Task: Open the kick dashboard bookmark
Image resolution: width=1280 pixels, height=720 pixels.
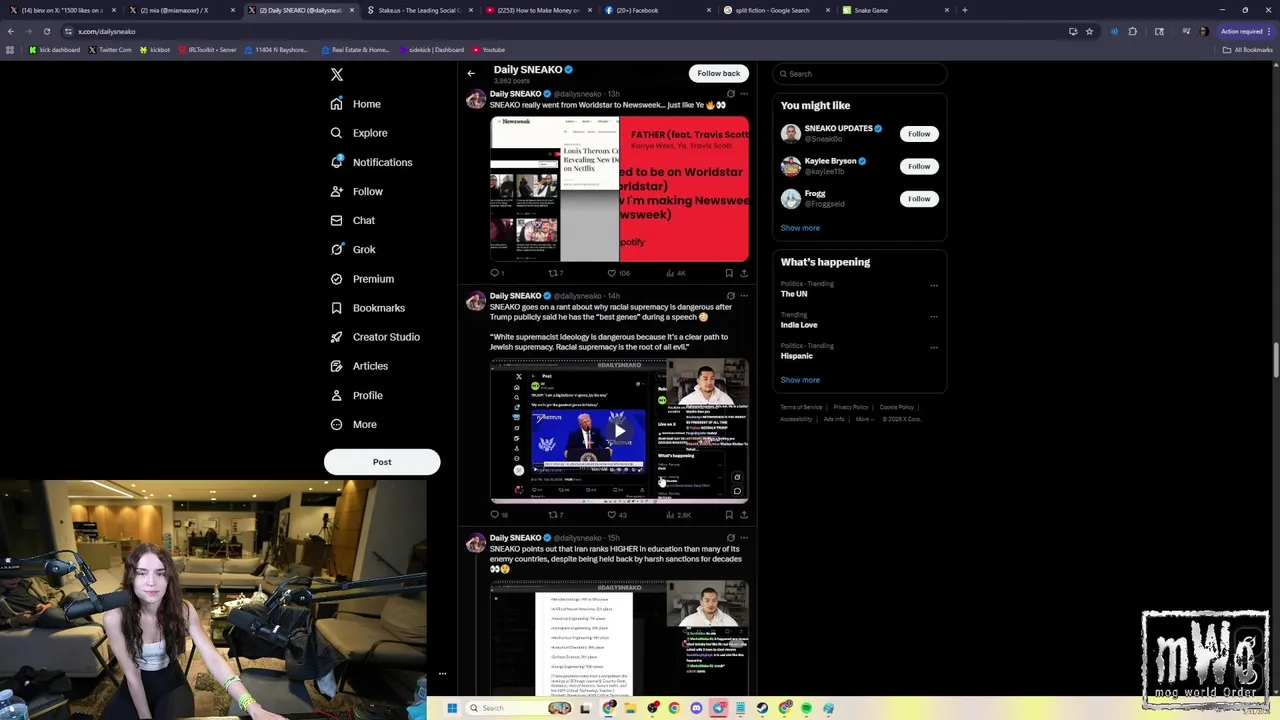Action: 56,50
